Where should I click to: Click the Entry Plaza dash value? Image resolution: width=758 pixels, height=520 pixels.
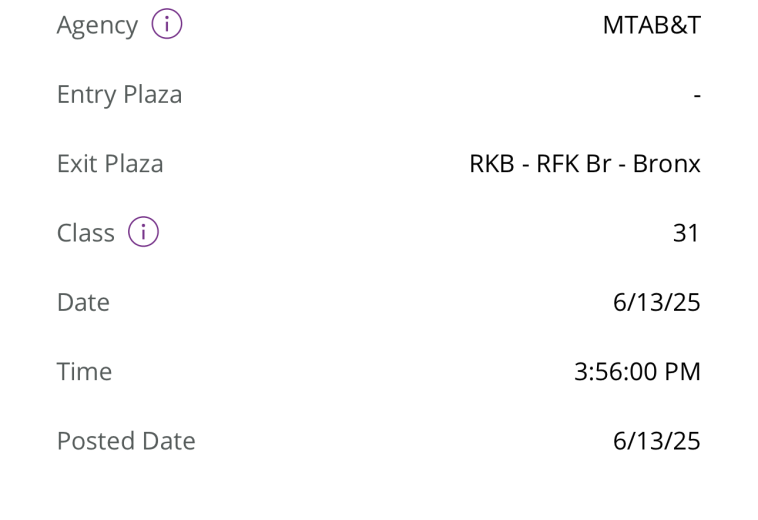click(697, 95)
